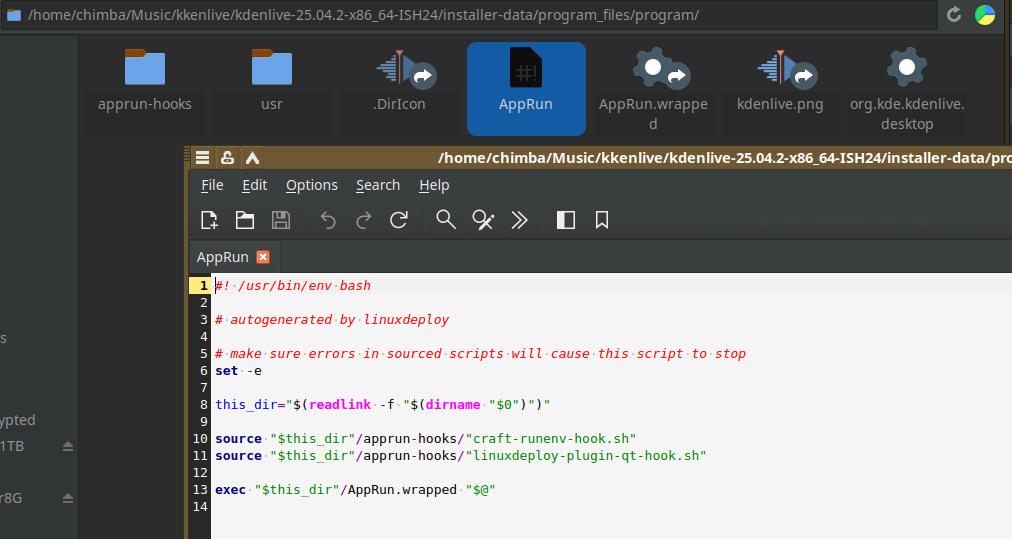Open the Edit menu
The height and width of the screenshot is (539, 1012).
(x=254, y=185)
